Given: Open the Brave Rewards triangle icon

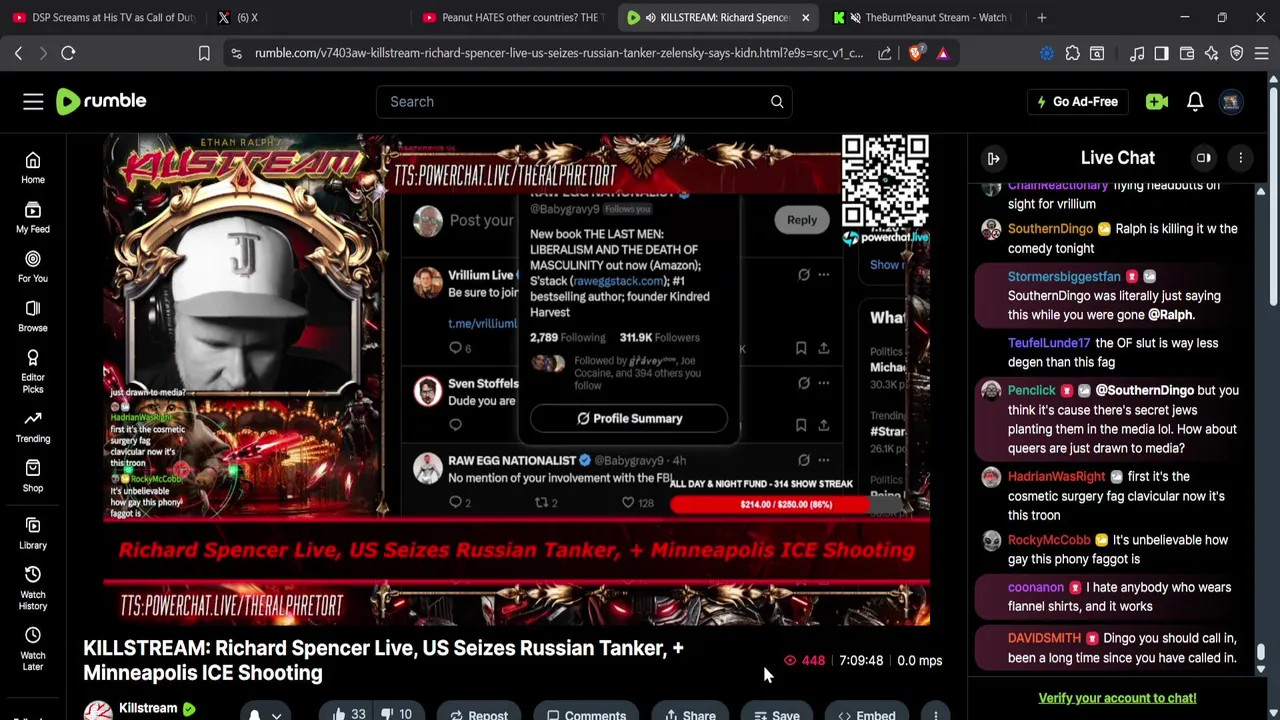Looking at the screenshot, I should click(x=943, y=53).
